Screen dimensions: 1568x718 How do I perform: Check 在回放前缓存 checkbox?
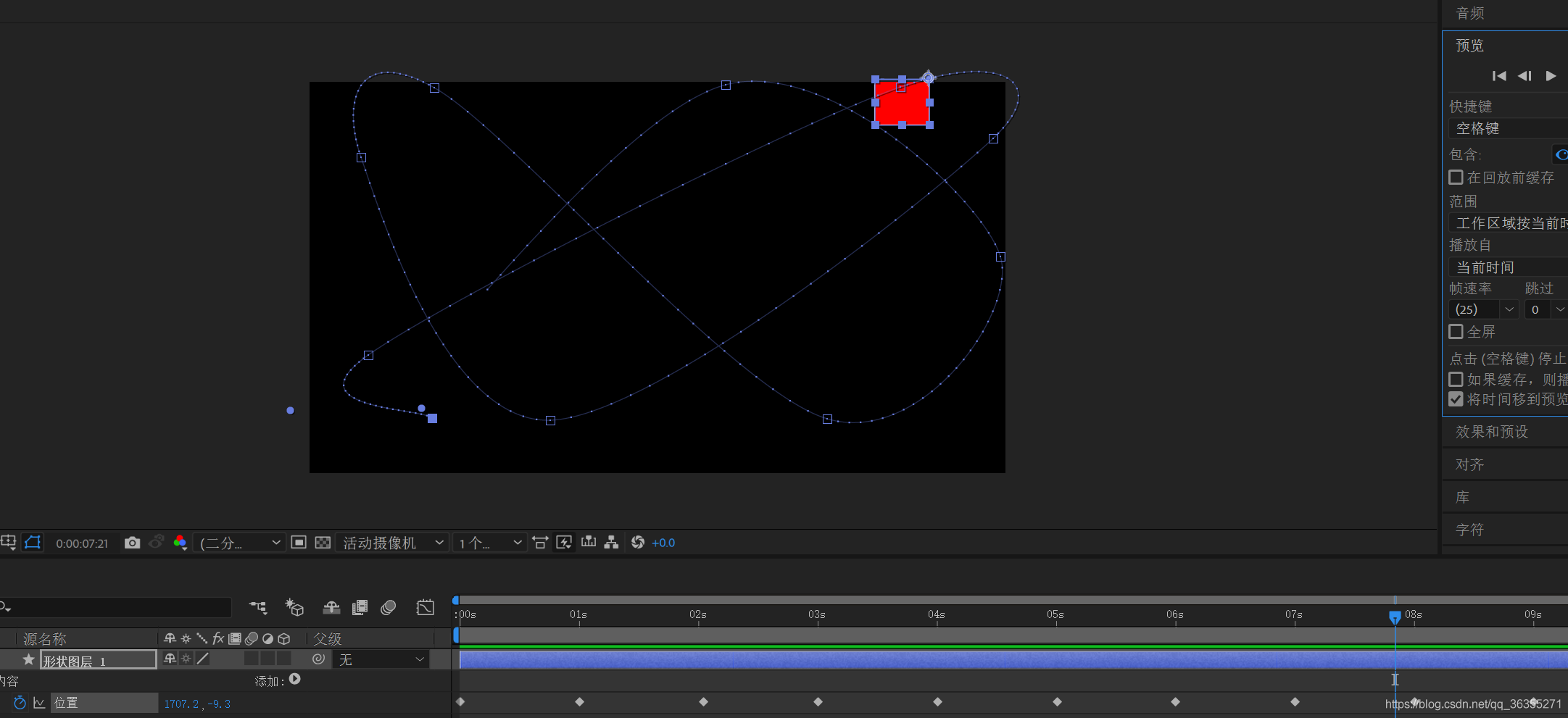[1456, 178]
